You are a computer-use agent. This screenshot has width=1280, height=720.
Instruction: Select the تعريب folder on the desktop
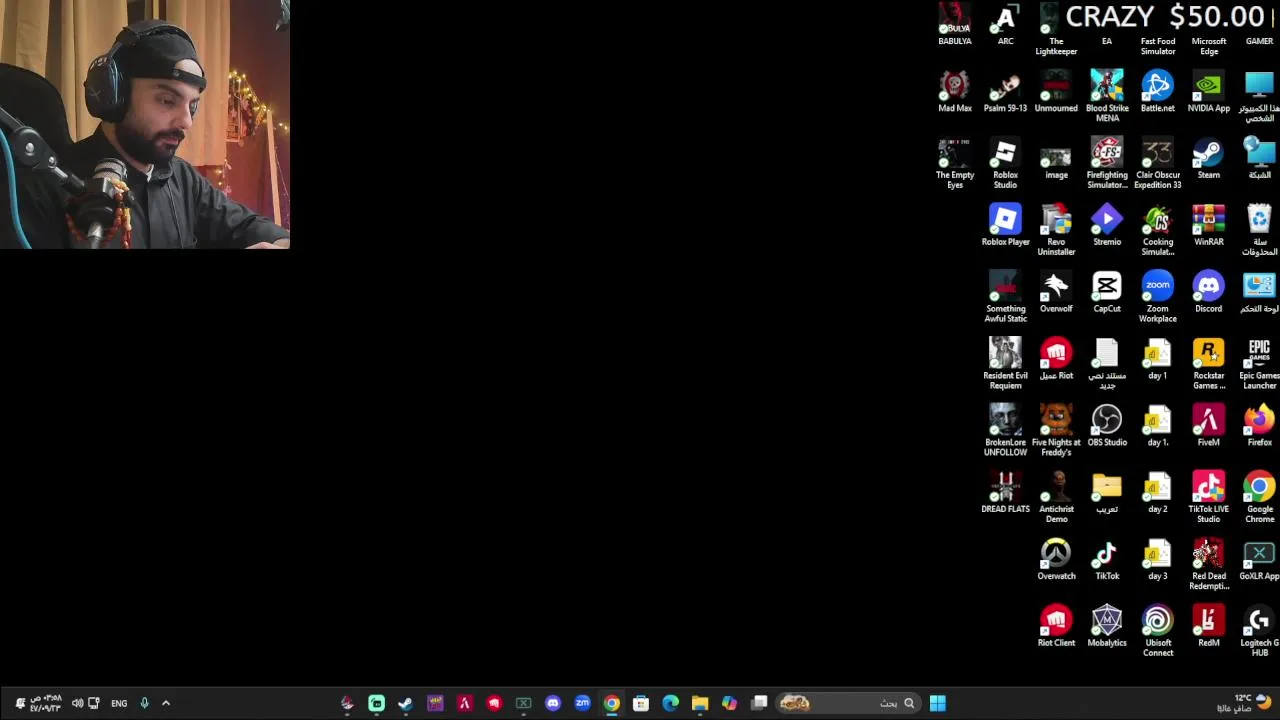tap(1107, 494)
